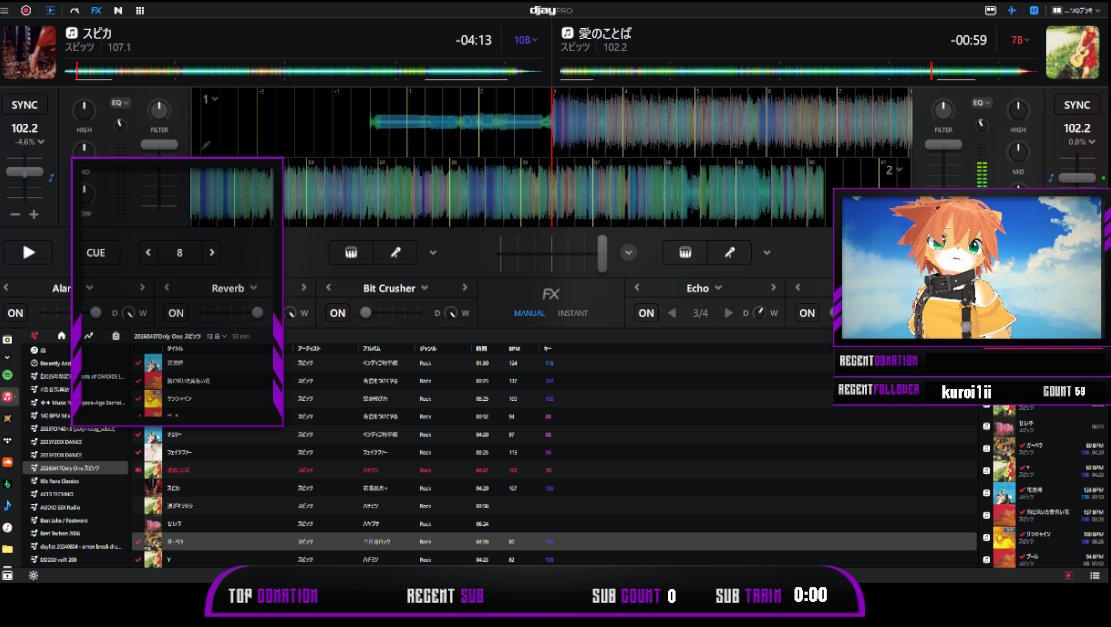Toggle the Automix icon in top toolbar

(50, 10)
